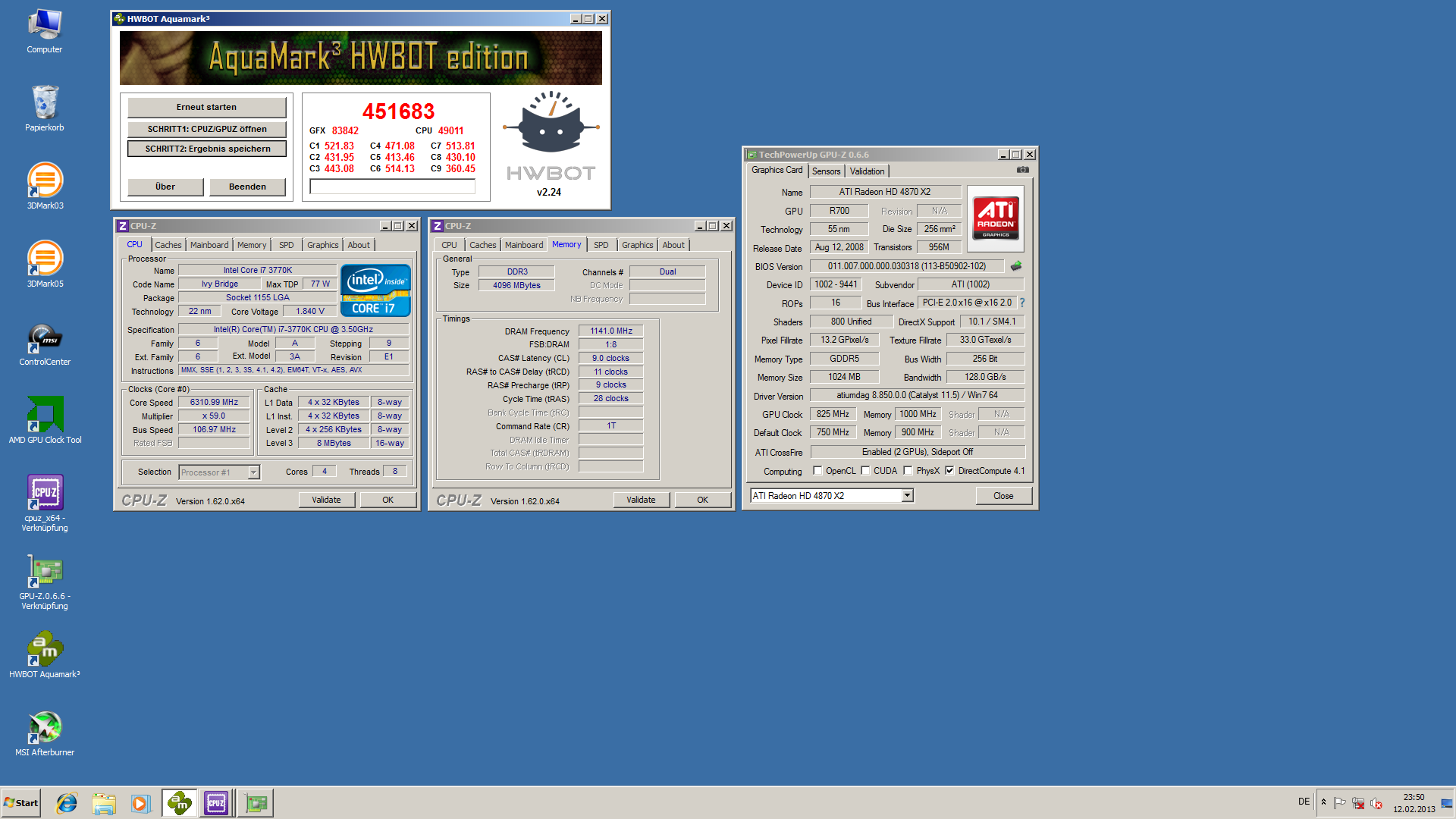Toggle the DirectCompute 4.1 checkbox
The height and width of the screenshot is (819, 1456).
coord(949,471)
